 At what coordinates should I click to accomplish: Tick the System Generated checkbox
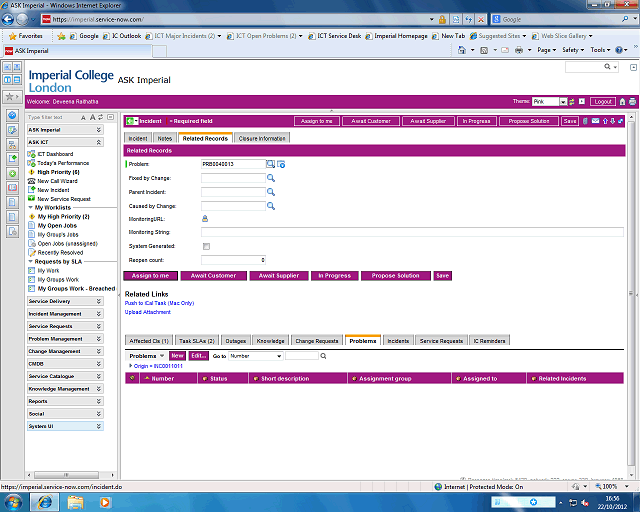pyautogui.click(x=206, y=246)
